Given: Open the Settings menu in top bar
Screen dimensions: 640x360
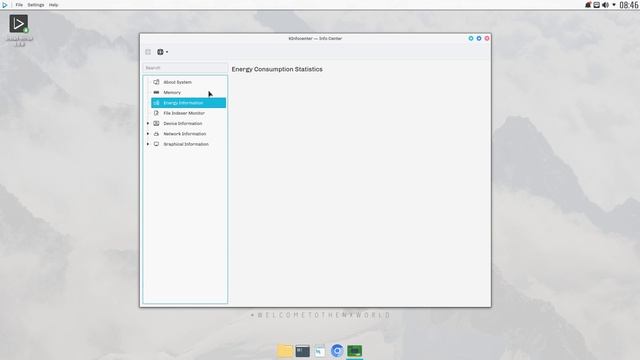Looking at the screenshot, I should (36, 5).
